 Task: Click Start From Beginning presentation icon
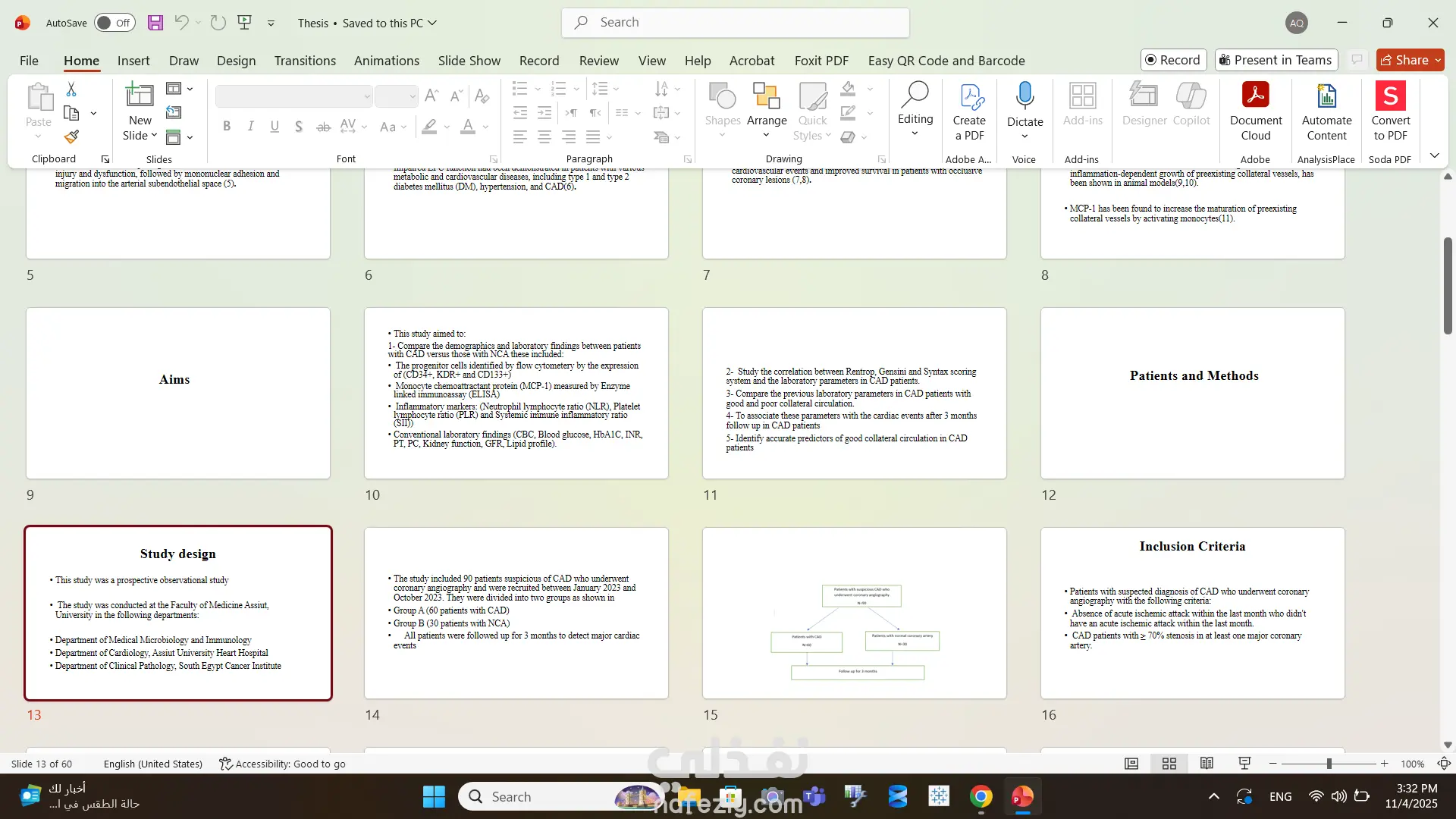[244, 23]
